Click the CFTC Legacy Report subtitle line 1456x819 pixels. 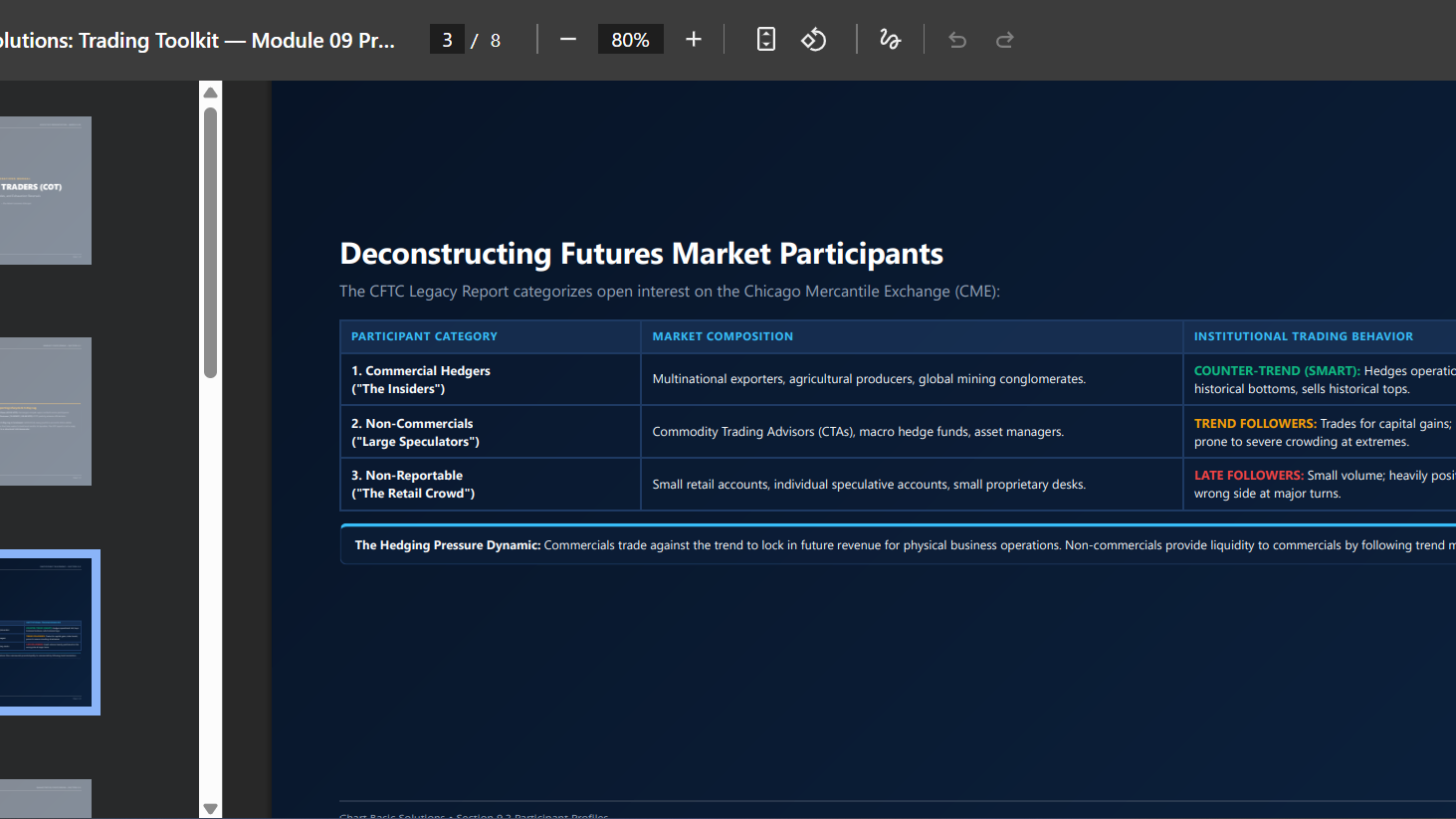coord(670,292)
